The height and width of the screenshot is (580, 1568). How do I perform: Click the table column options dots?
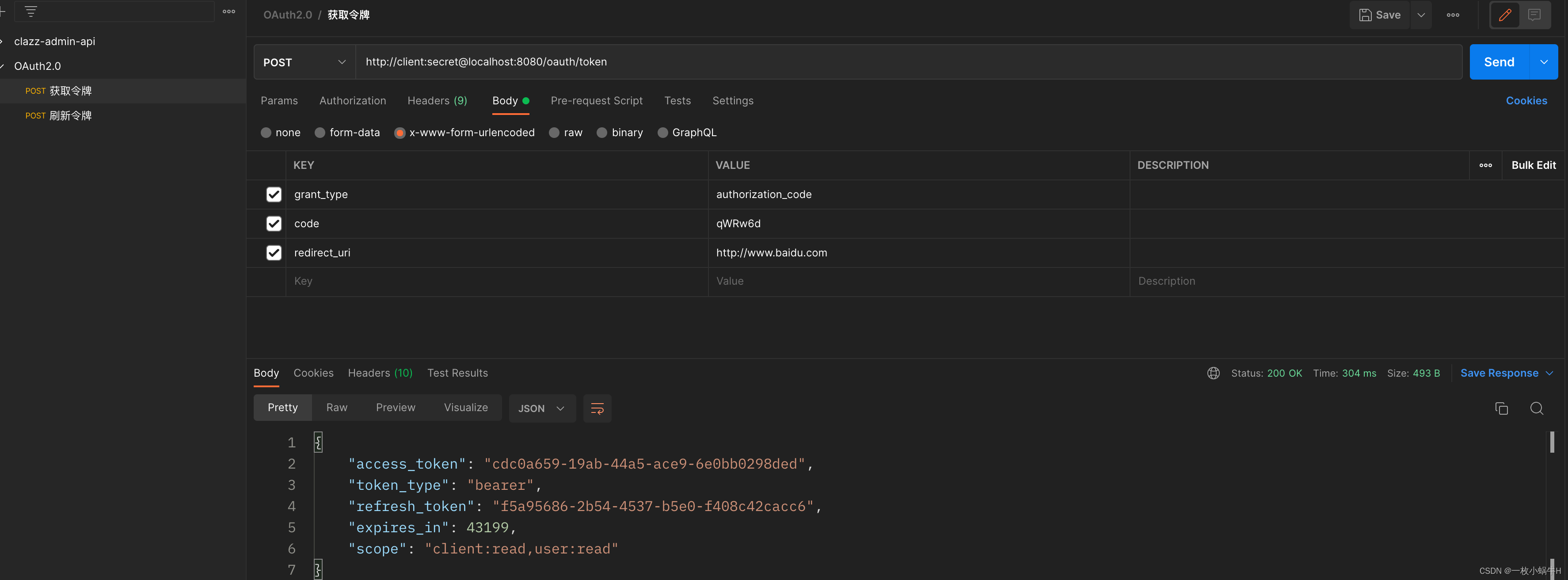[x=1485, y=165]
